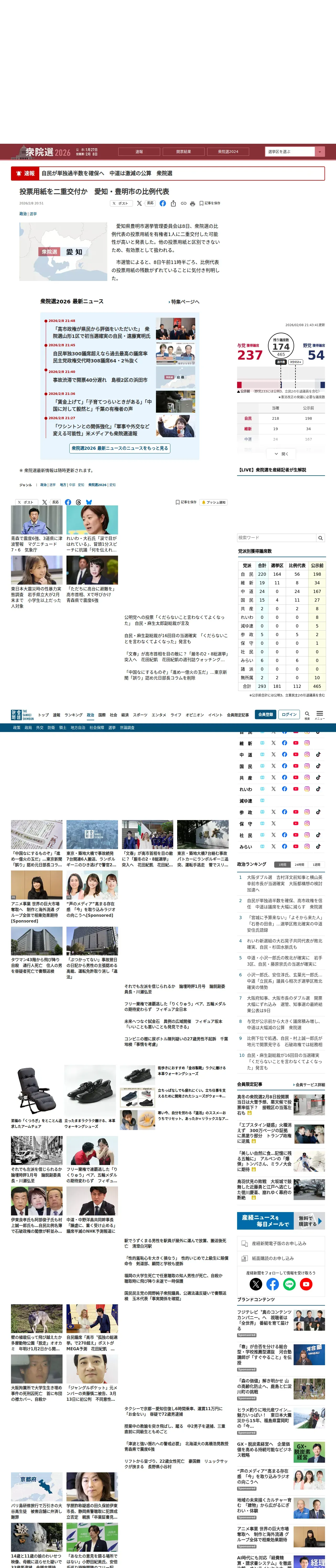Image resolution: width=336 pixels, height=1568 pixels.
Task: Click the ログイン button
Action: coord(289,714)
